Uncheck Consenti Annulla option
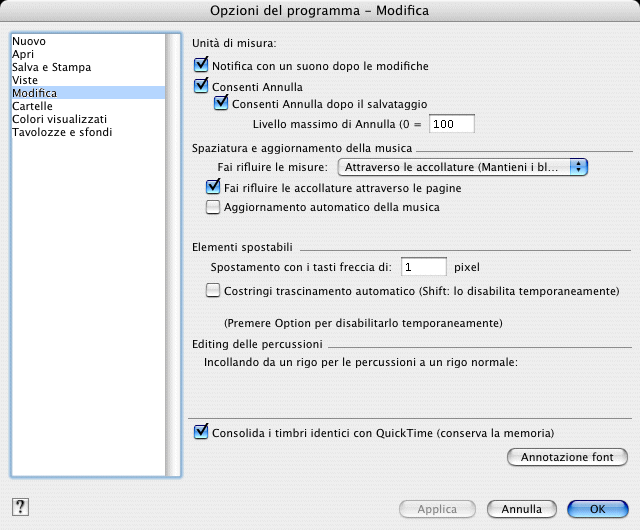 [202, 87]
